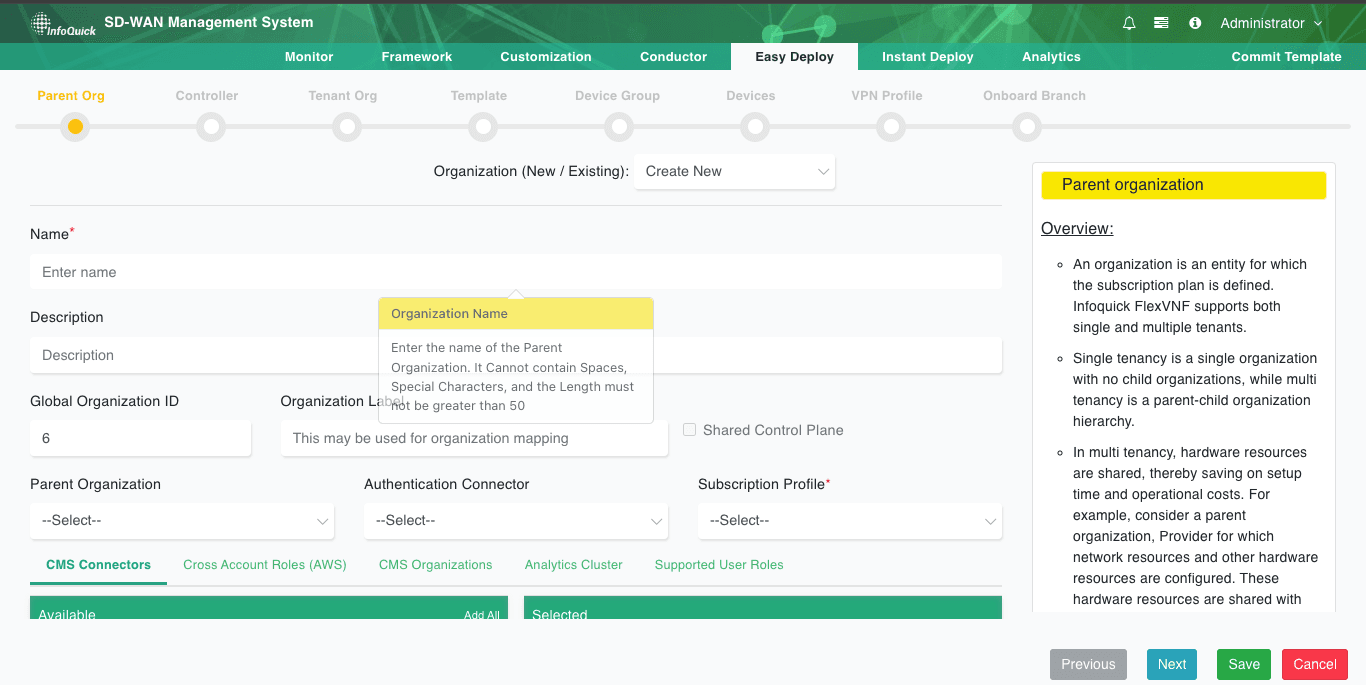Expand the Parent Organization dropdown
Viewport: 1366px width, 685px height.
tap(182, 521)
